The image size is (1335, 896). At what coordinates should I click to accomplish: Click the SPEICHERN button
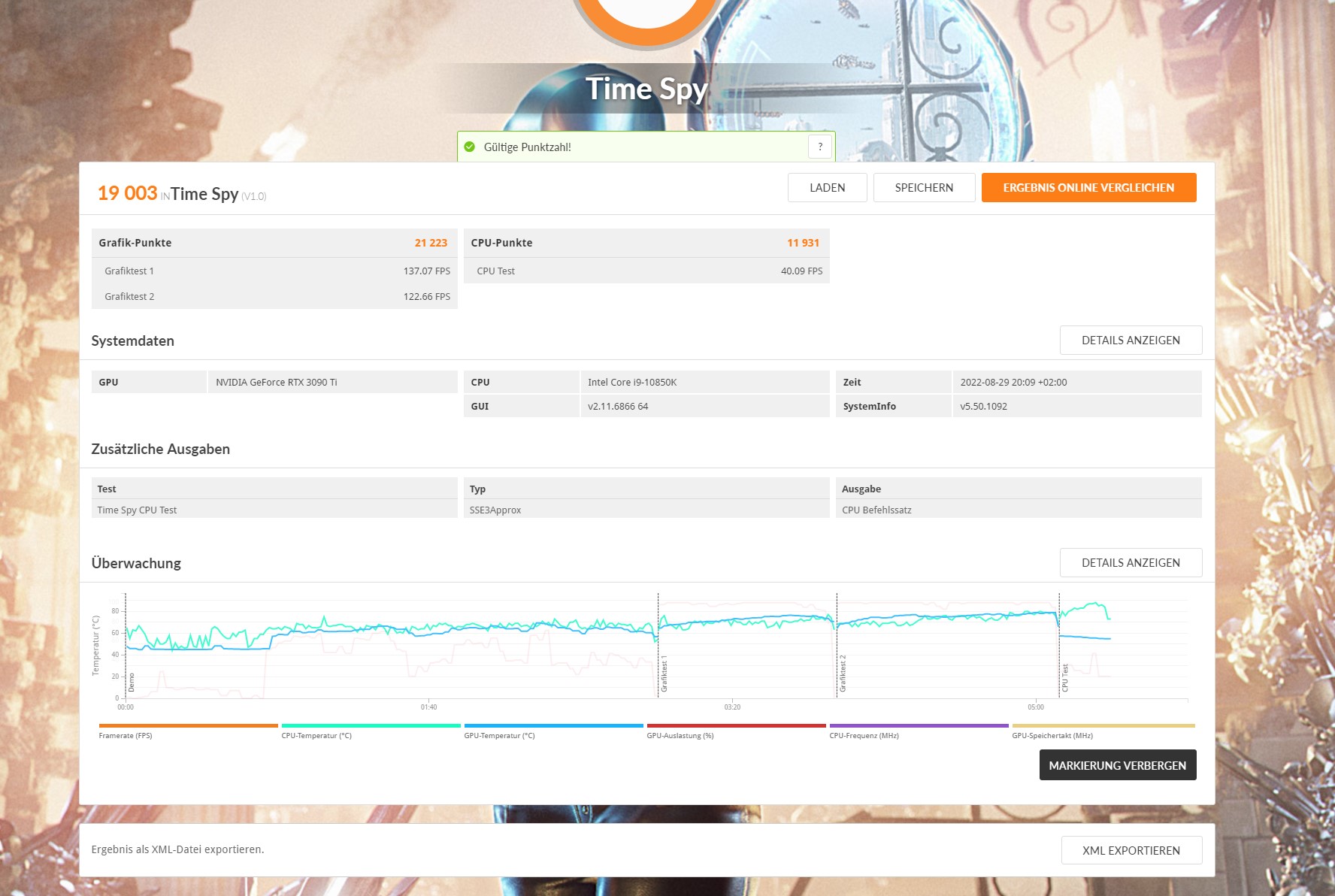click(x=924, y=188)
